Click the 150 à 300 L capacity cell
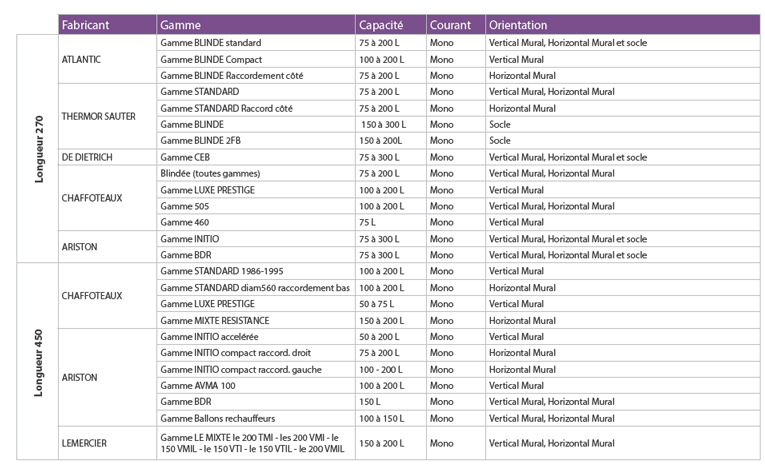The height and width of the screenshot is (467, 765). pyautogui.click(x=391, y=124)
